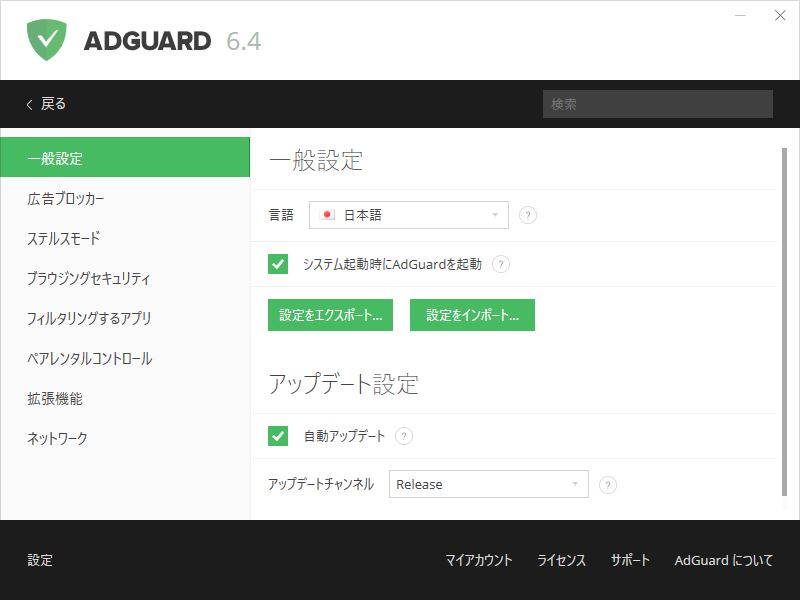The width and height of the screenshot is (800, 600).
Task: Click help icon beside アップデートチャンネル dropdown
Action: [607, 484]
